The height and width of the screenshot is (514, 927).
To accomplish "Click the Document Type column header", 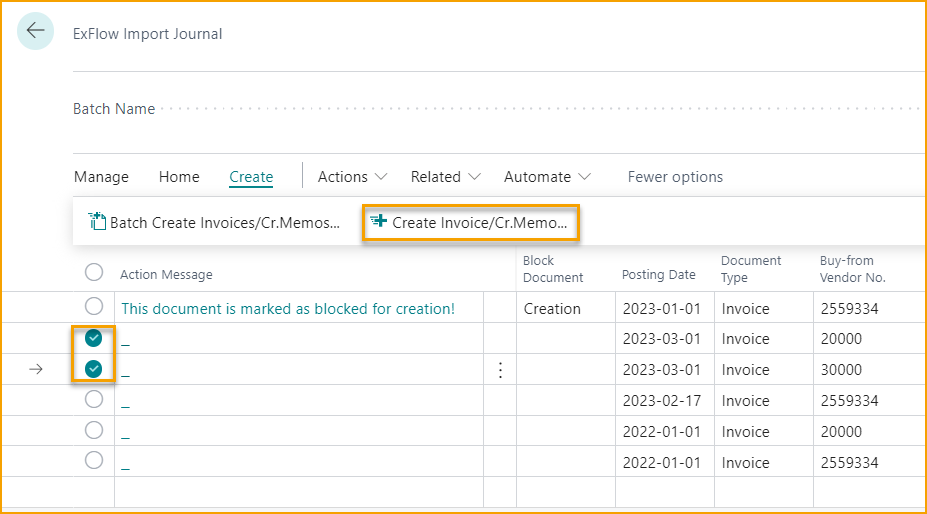I will [751, 269].
